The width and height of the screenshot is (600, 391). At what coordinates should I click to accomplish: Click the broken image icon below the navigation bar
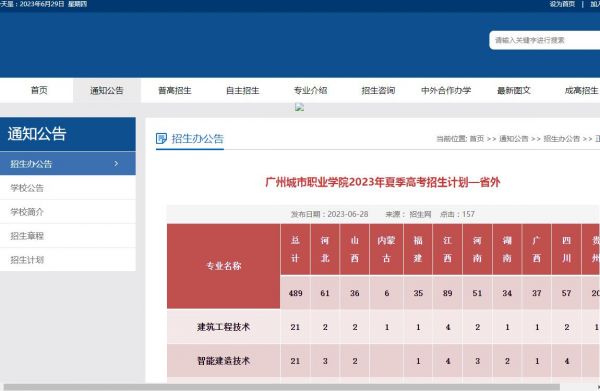coord(299,107)
